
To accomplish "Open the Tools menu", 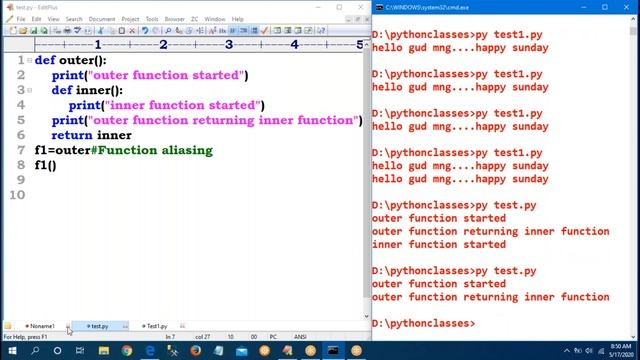I will coord(152,19).
